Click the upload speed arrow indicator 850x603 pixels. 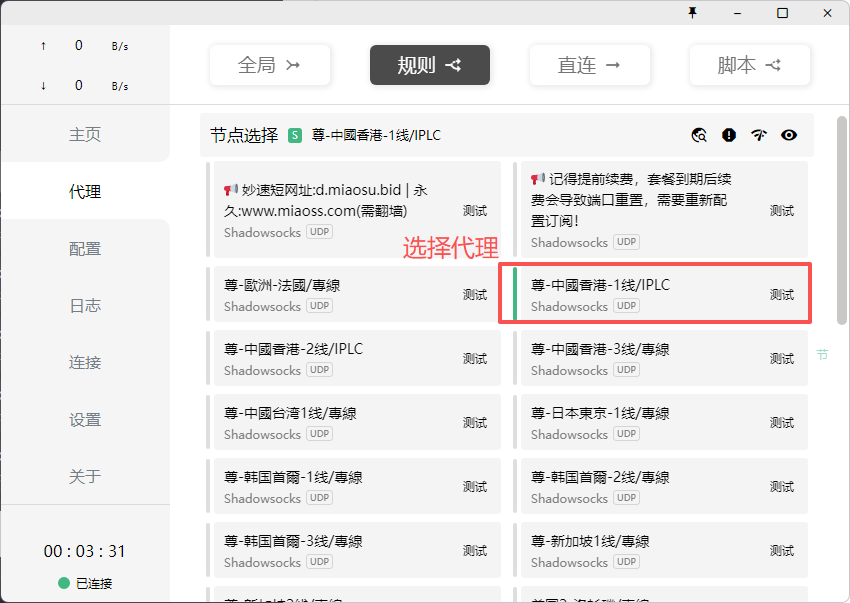pos(43,46)
